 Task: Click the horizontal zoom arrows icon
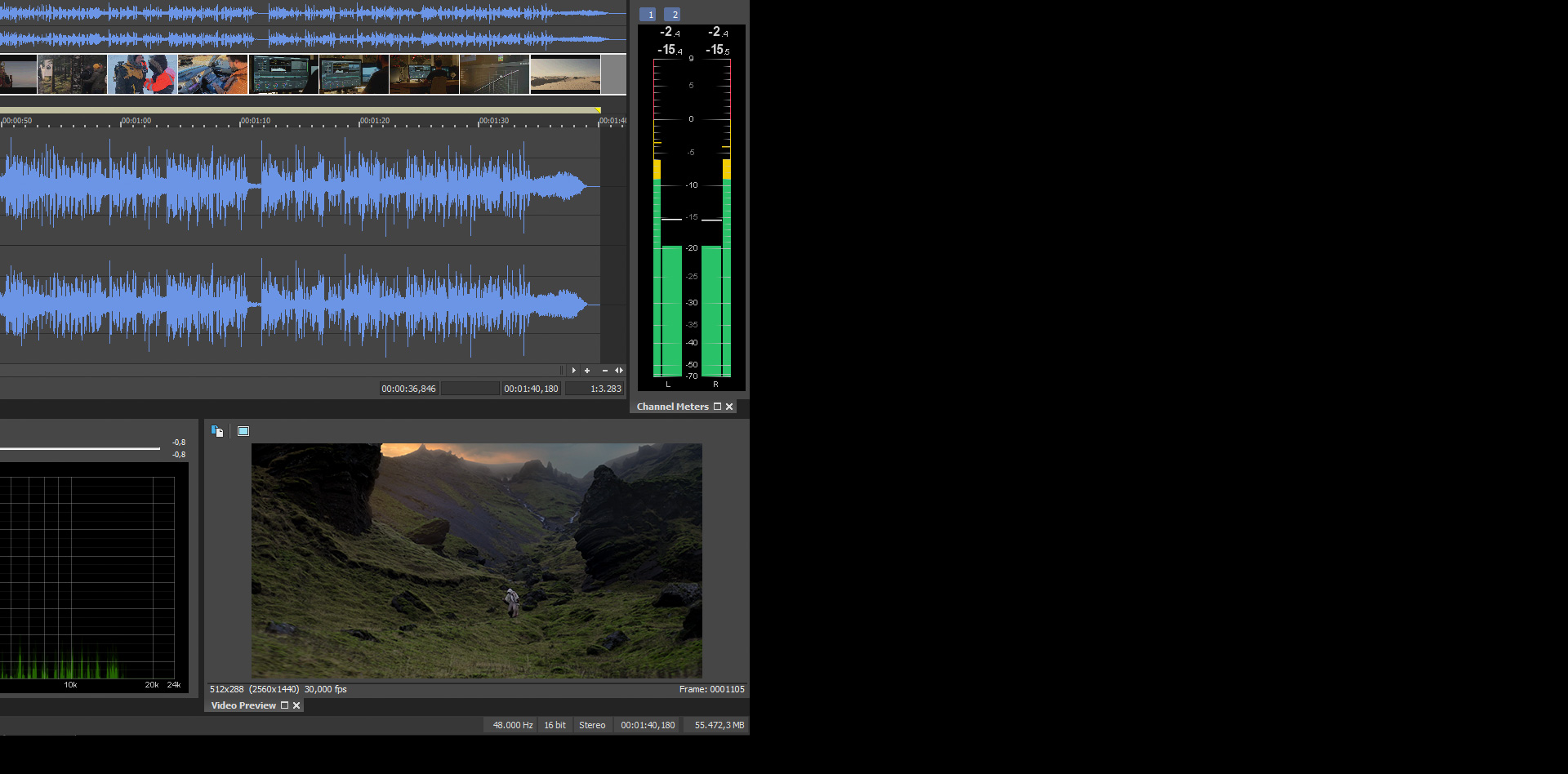pyautogui.click(x=619, y=371)
